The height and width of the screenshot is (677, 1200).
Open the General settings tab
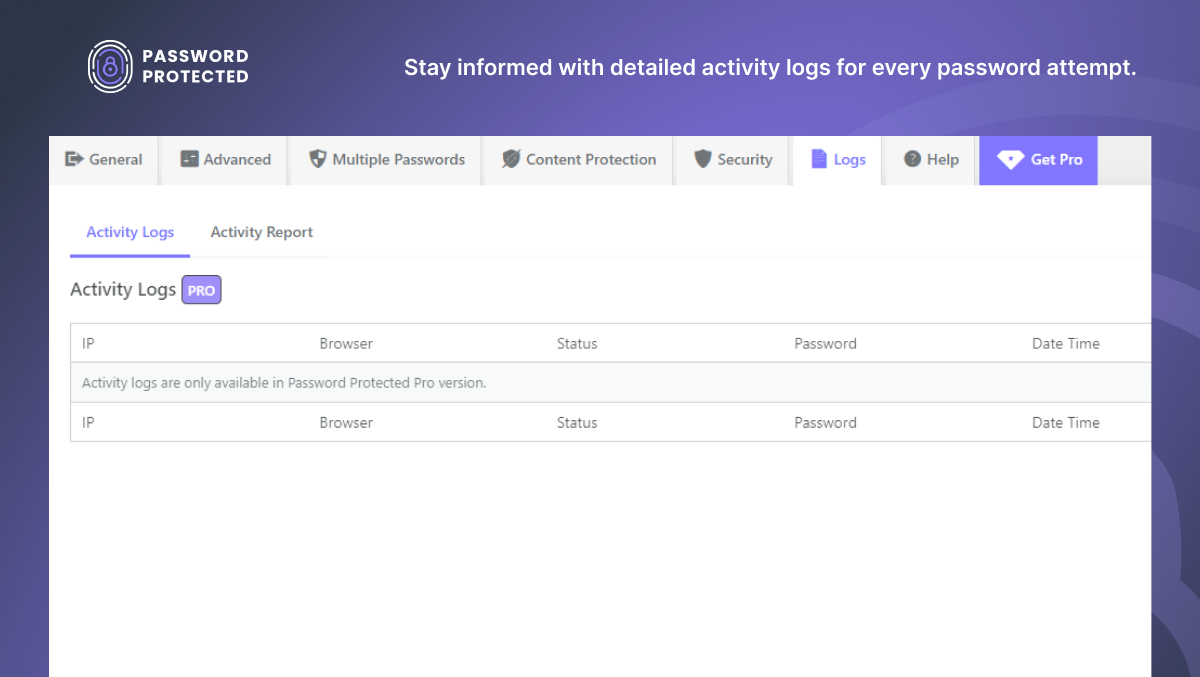pos(104,160)
